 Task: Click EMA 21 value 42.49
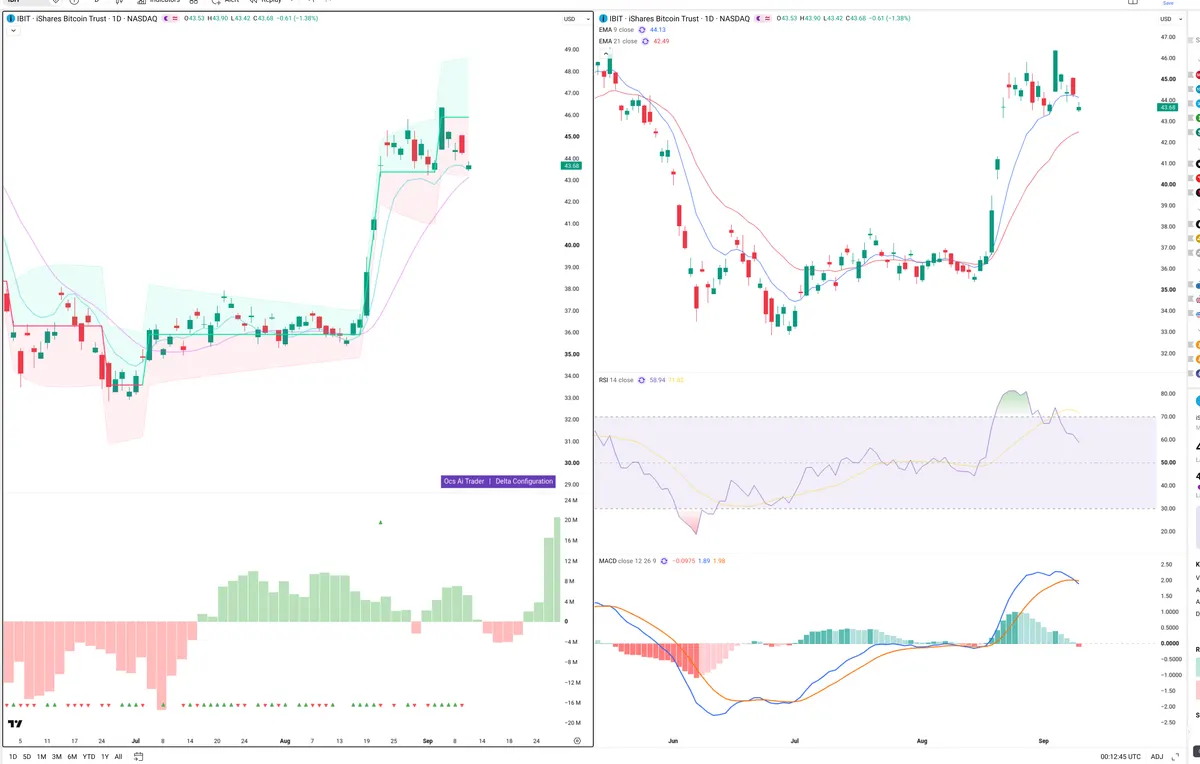(x=662, y=41)
